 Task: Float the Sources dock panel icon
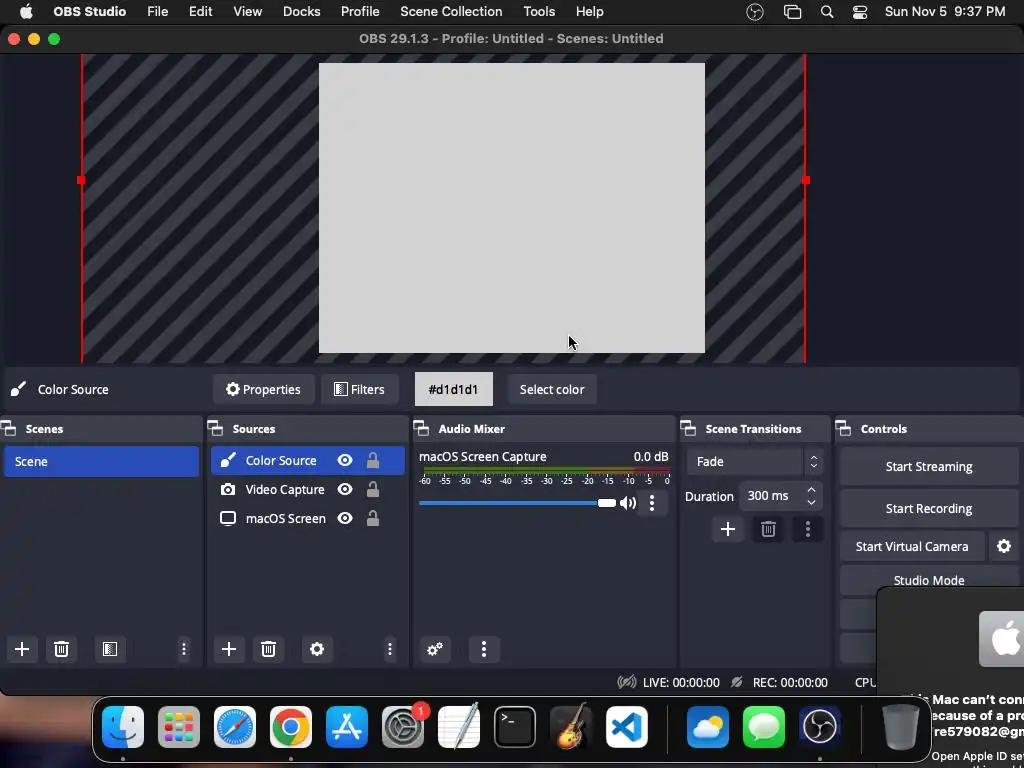pyautogui.click(x=216, y=429)
